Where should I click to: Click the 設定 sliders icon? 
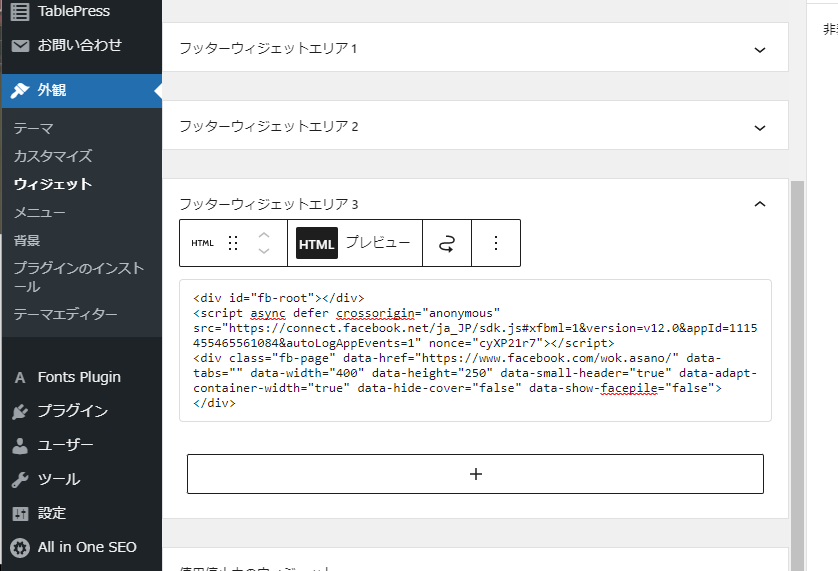click(x=20, y=514)
